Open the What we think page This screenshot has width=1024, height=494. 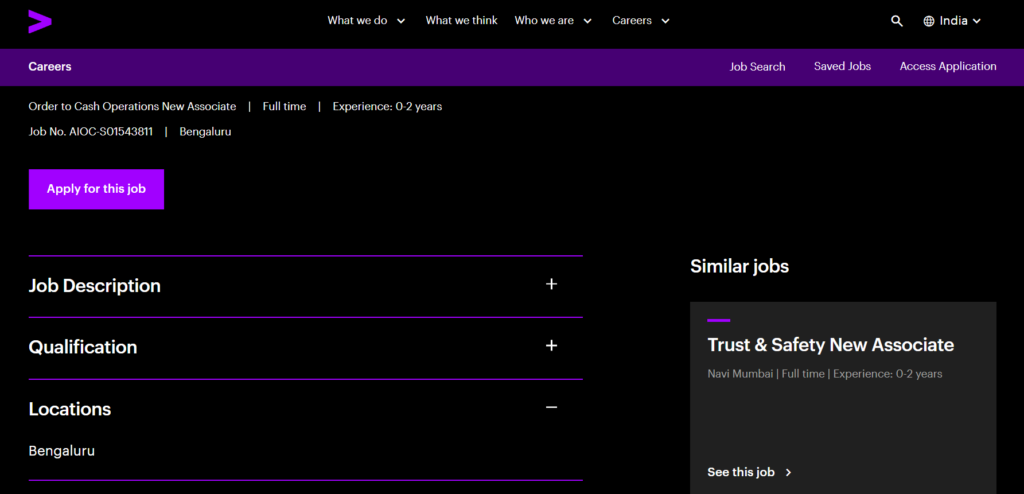click(462, 21)
